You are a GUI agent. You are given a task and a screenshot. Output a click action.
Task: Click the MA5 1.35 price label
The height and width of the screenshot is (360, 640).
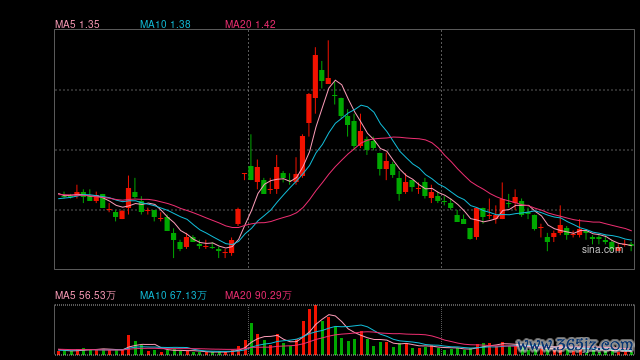tap(77, 24)
